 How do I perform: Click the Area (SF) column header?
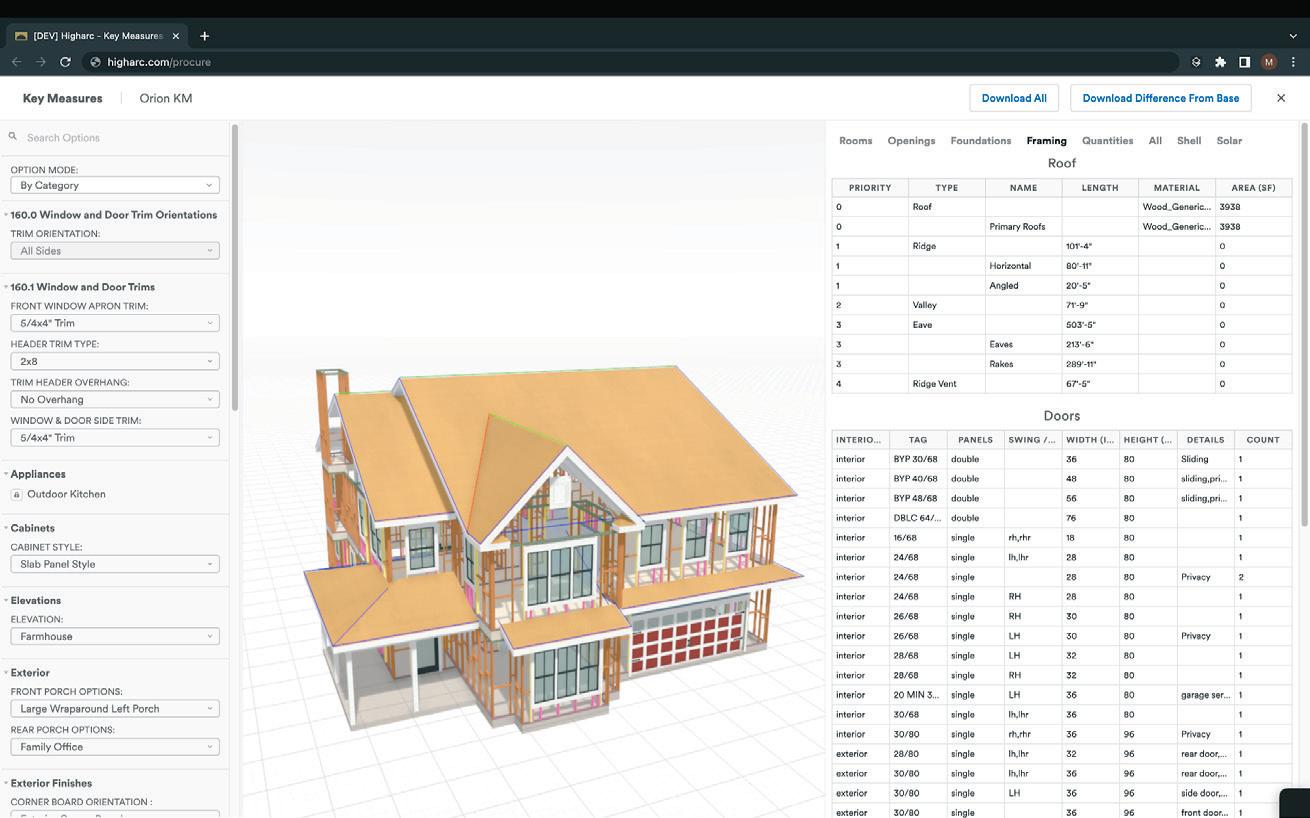[1254, 188]
